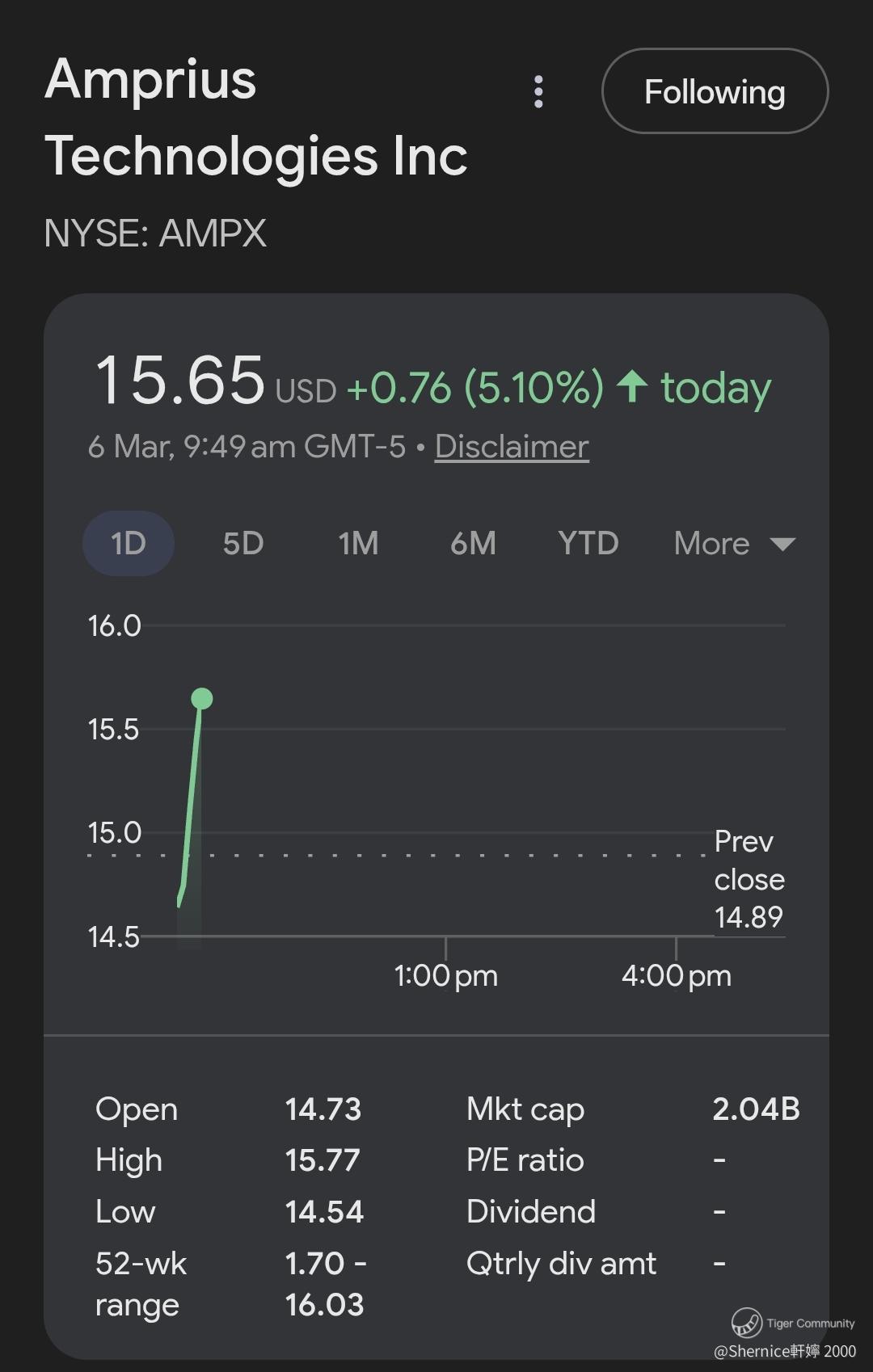
Task: Click the NYSE: AMPX ticker label
Action: click(155, 234)
